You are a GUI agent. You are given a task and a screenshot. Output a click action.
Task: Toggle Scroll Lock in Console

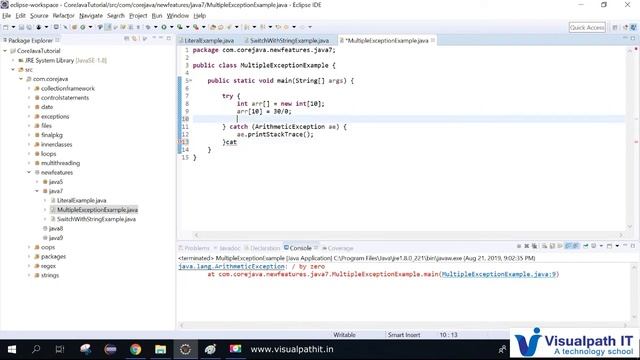[552, 246]
